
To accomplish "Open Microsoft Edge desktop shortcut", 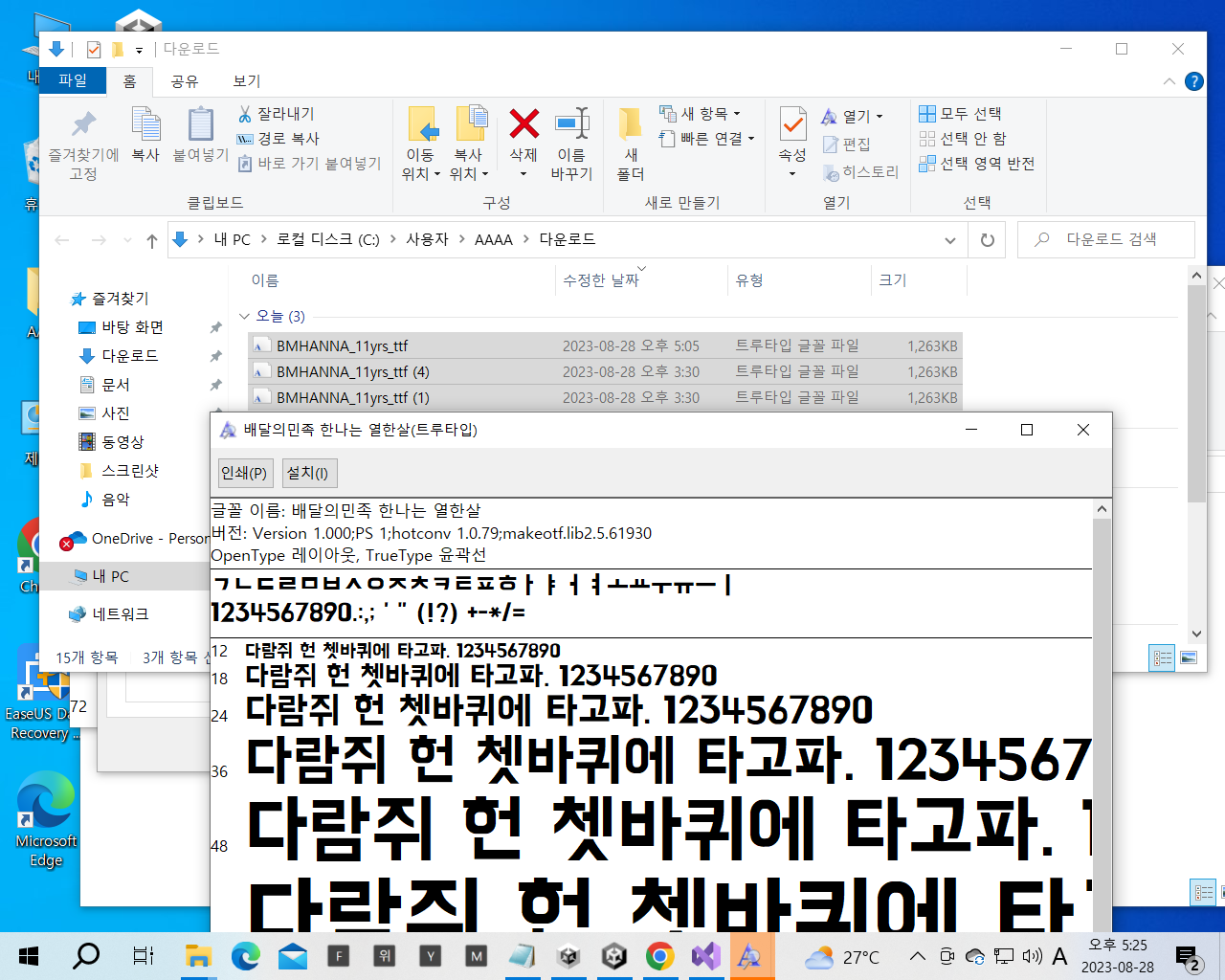I will [45, 820].
